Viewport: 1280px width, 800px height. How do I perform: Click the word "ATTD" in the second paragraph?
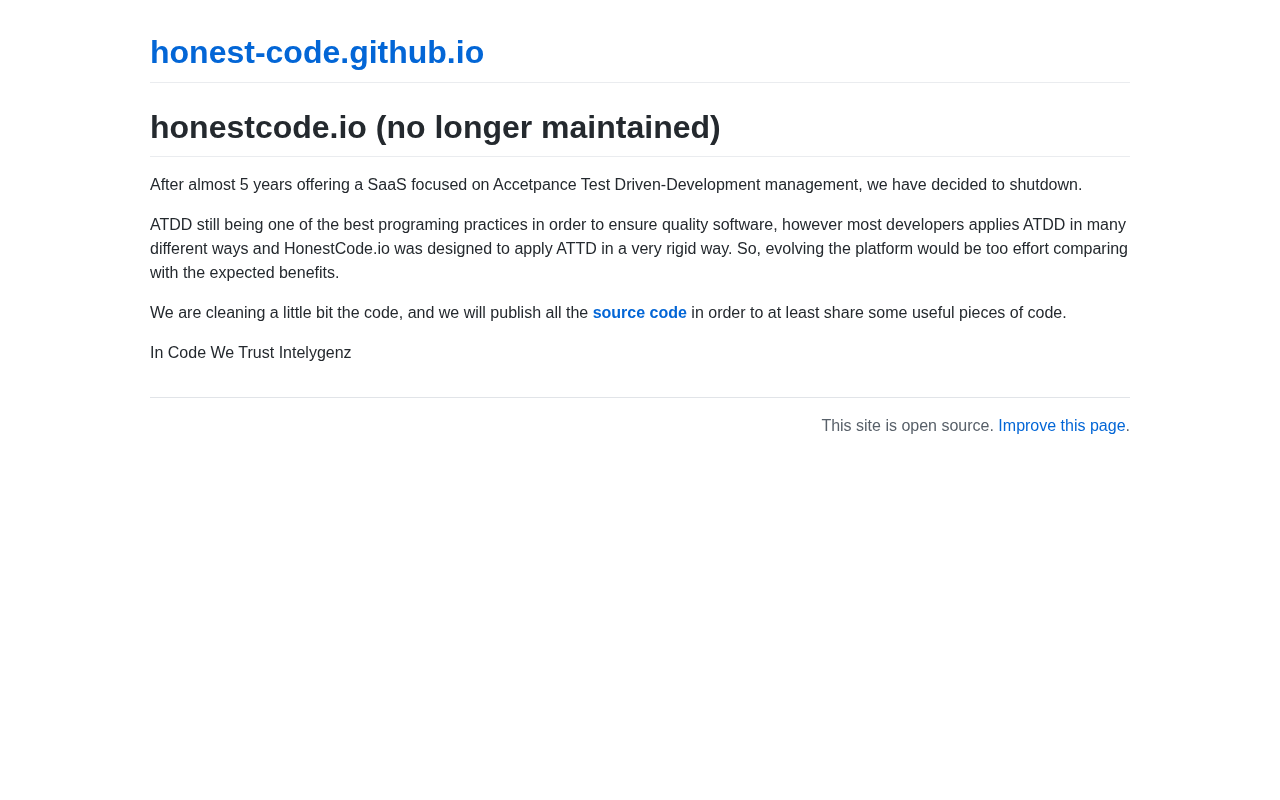coord(576,249)
